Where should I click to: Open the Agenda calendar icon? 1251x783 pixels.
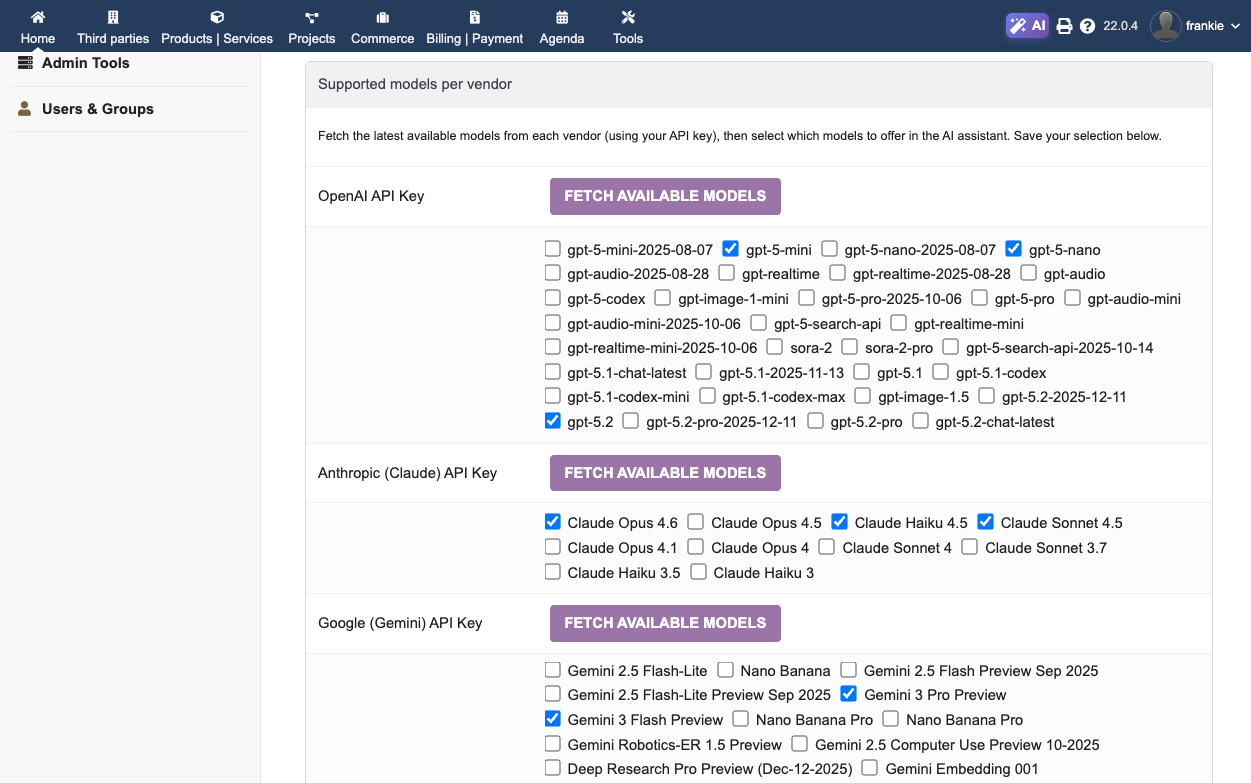[562, 17]
